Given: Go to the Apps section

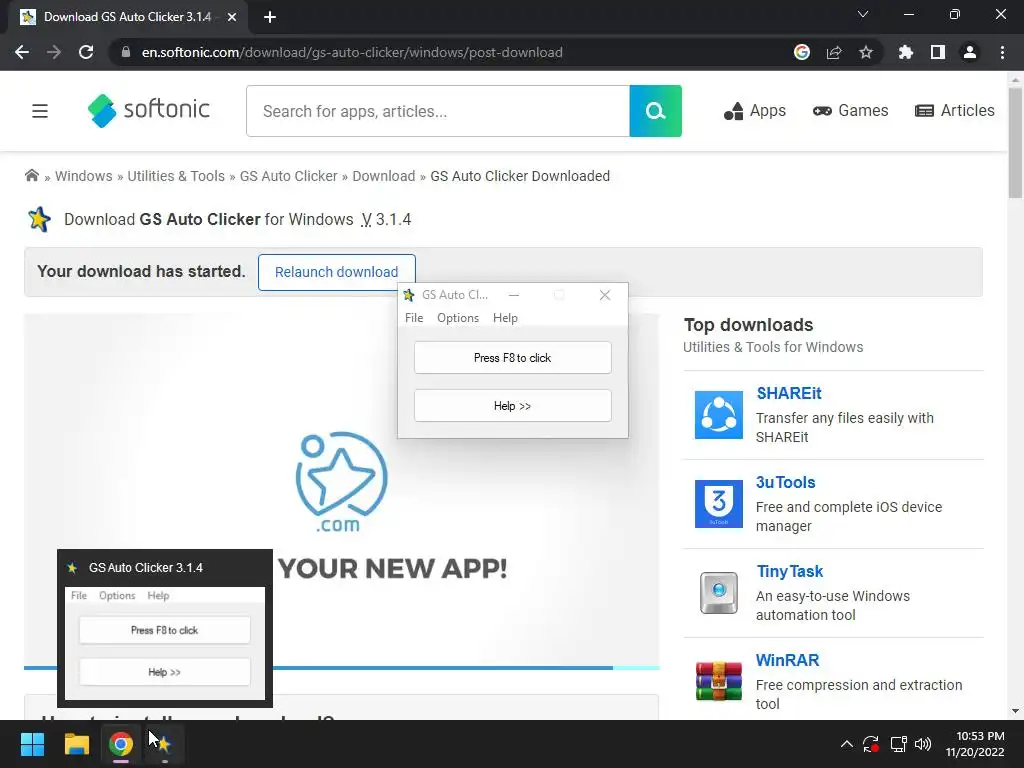Looking at the screenshot, I should pyautogui.click(x=754, y=111).
